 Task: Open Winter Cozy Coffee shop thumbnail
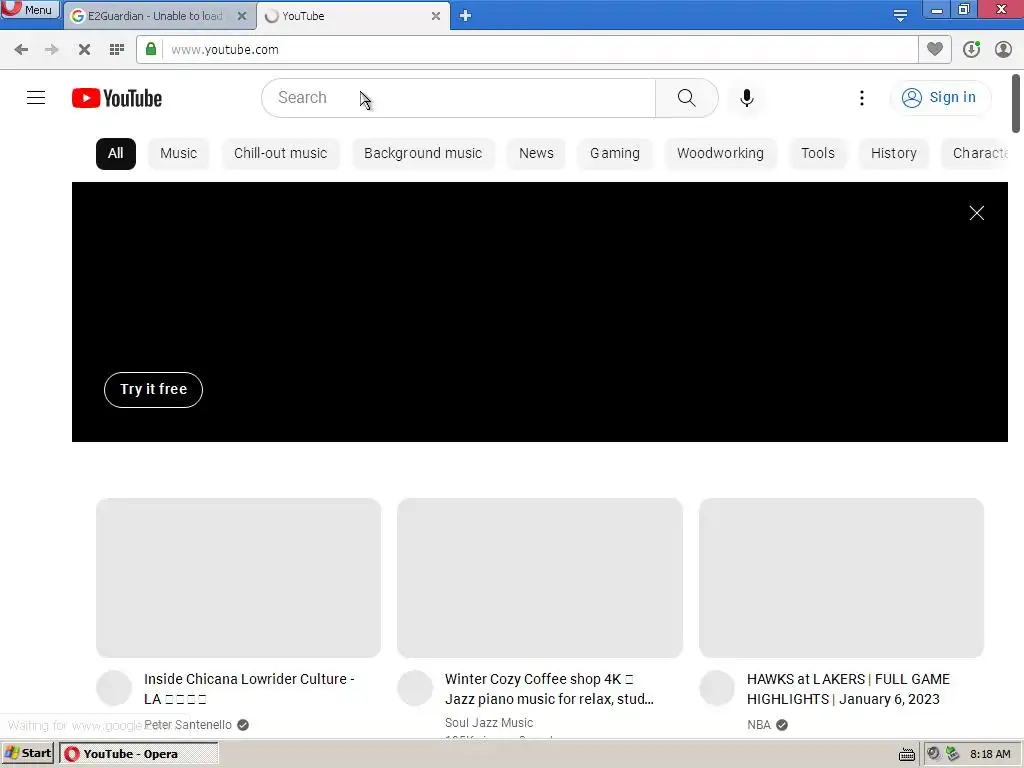540,578
